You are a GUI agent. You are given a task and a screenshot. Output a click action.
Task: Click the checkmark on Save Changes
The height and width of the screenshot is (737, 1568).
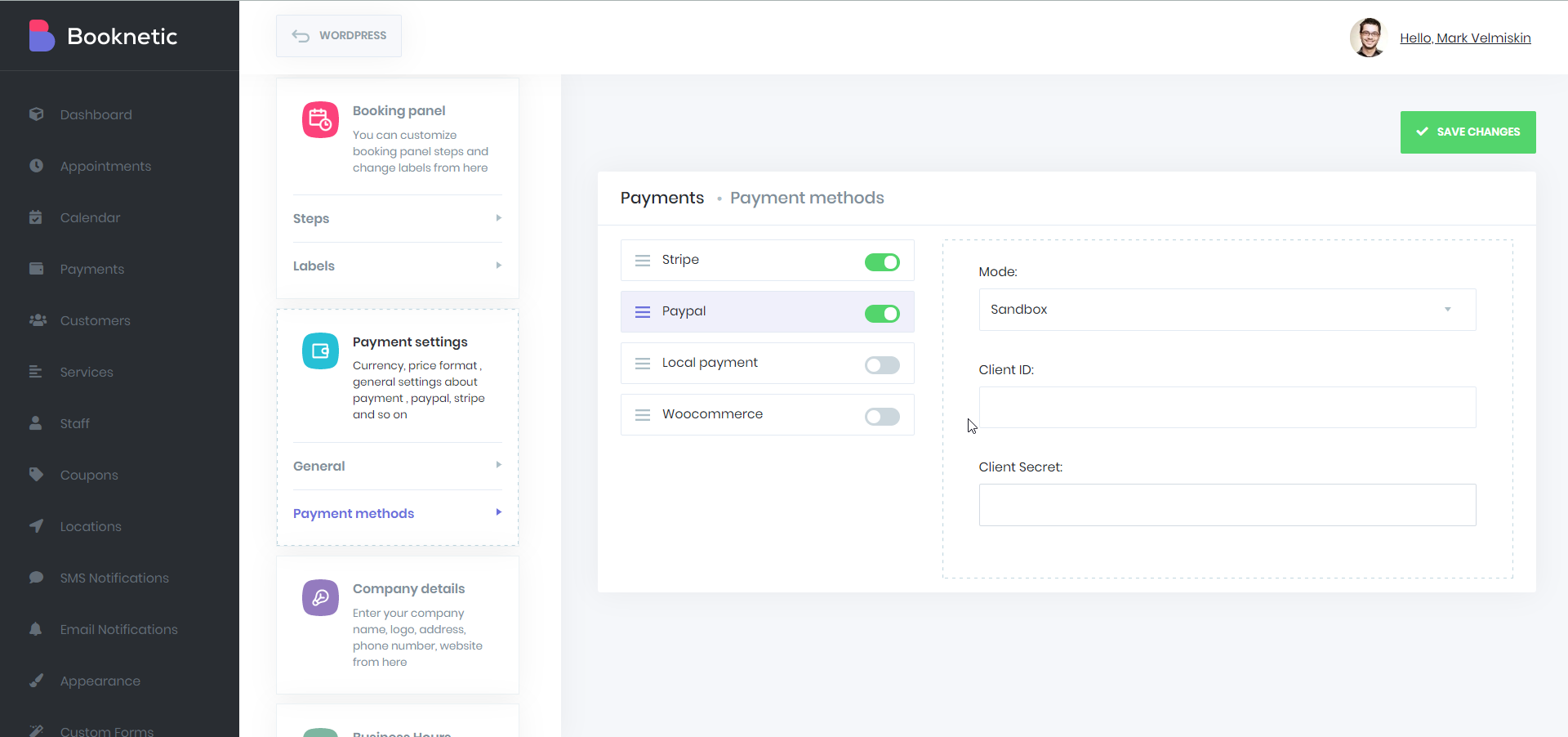tap(1422, 132)
